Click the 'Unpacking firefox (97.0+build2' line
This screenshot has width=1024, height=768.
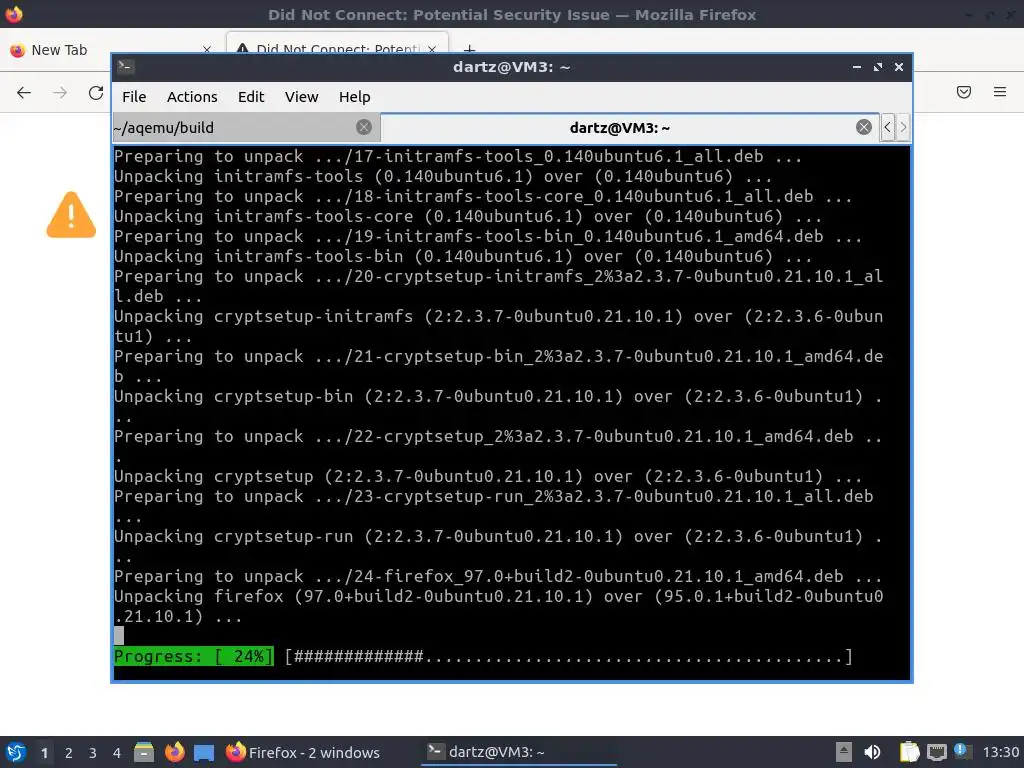(498, 606)
